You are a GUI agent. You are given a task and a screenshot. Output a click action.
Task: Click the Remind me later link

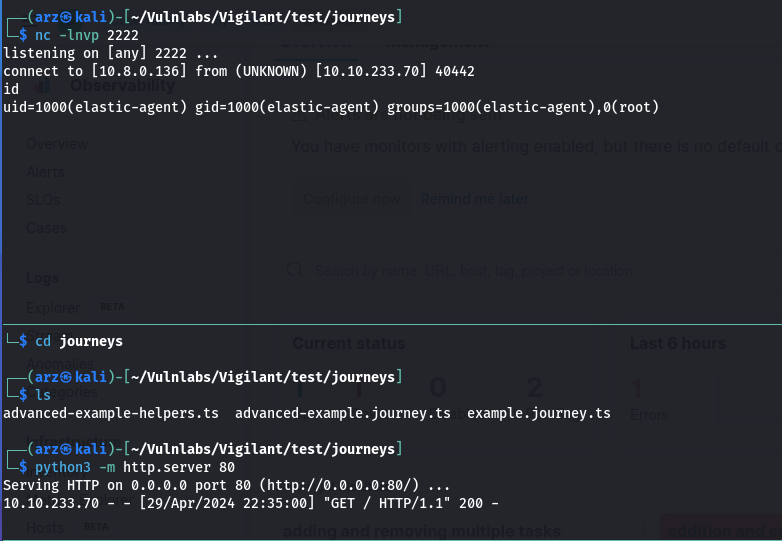[475, 199]
